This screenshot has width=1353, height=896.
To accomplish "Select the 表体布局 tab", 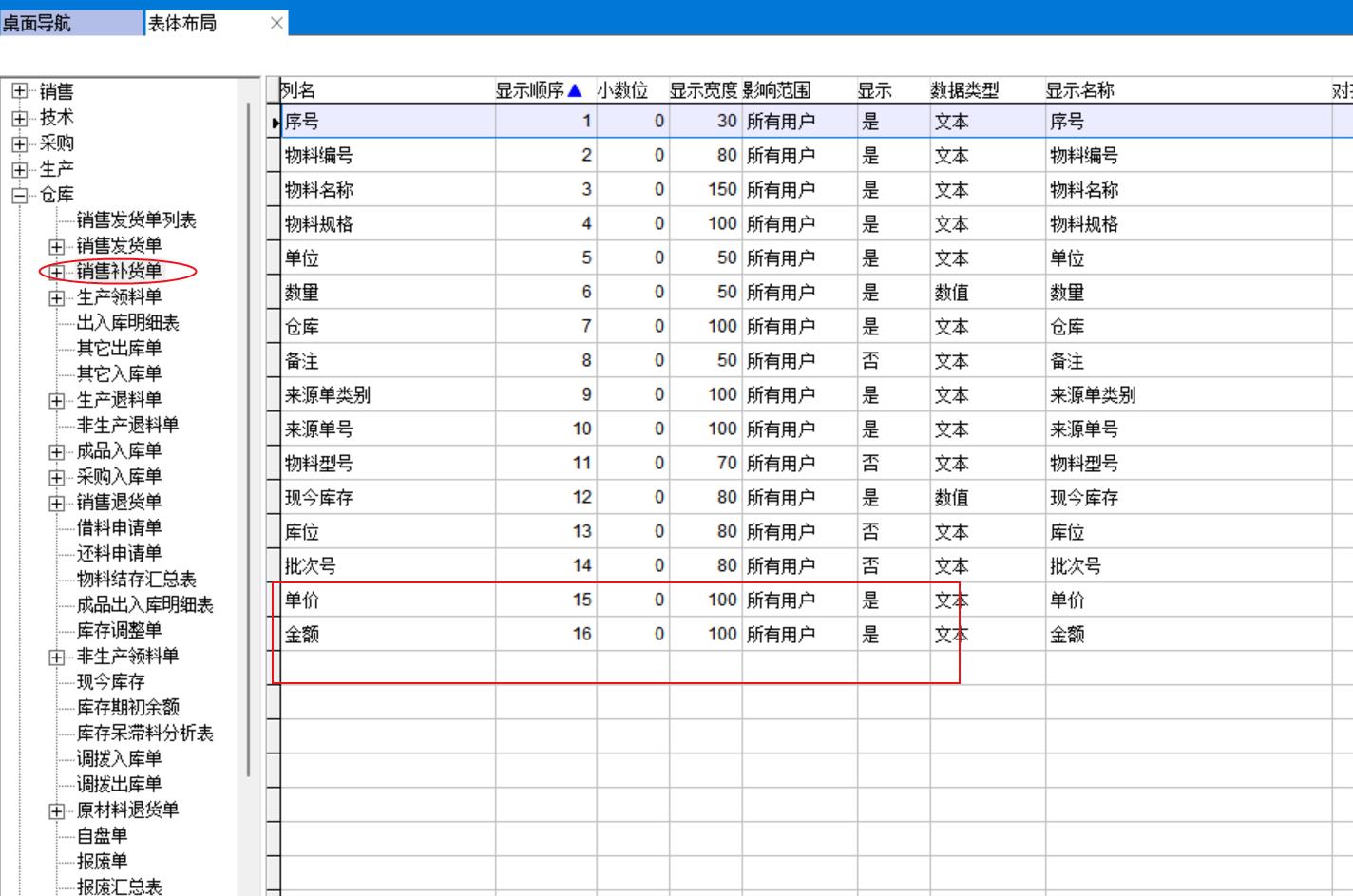I will point(182,23).
